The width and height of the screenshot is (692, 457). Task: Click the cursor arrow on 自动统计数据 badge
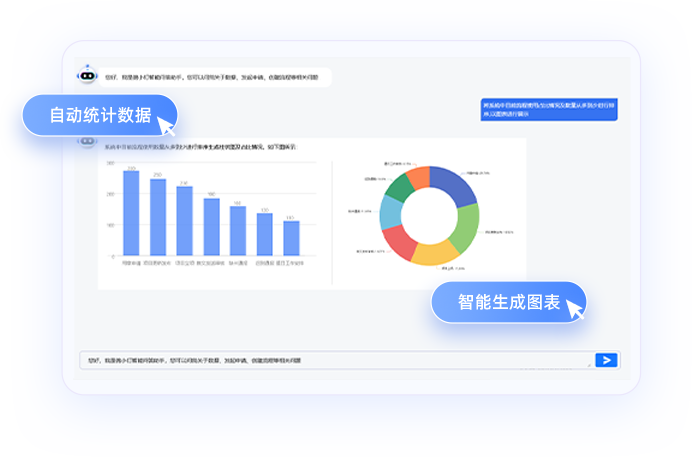coord(167,125)
